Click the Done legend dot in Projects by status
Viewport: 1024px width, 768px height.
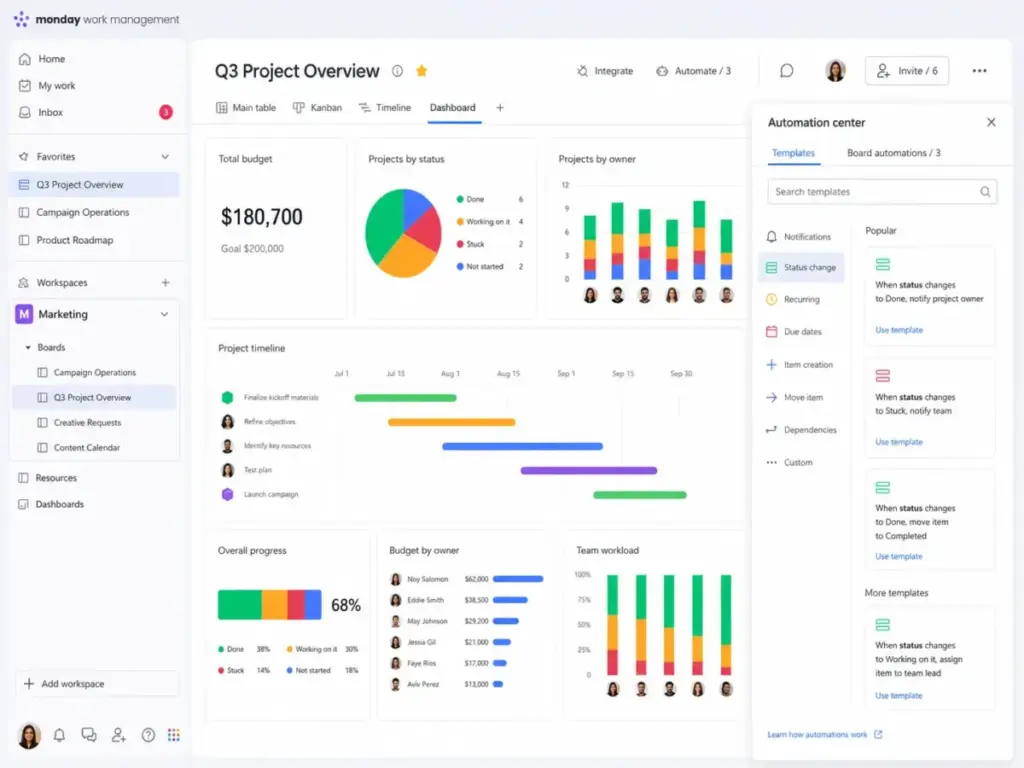460,199
